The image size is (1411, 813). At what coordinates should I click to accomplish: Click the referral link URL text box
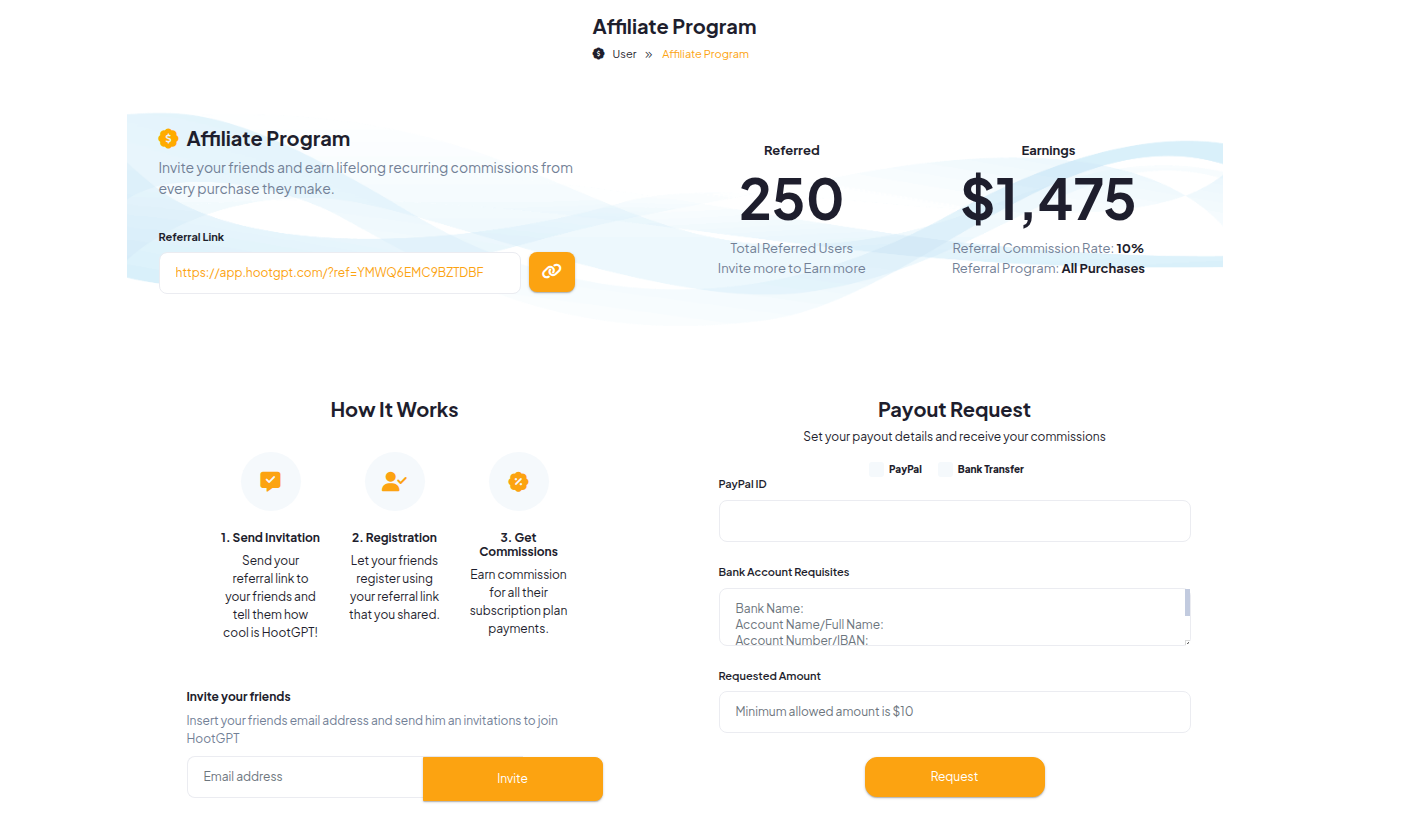point(340,271)
